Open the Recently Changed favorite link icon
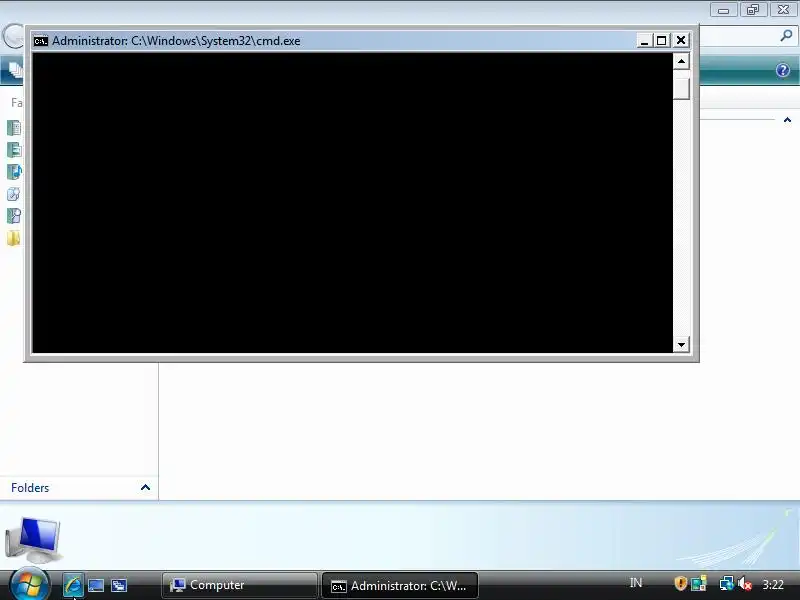Image resolution: width=800 pixels, height=600 pixels. (14, 194)
